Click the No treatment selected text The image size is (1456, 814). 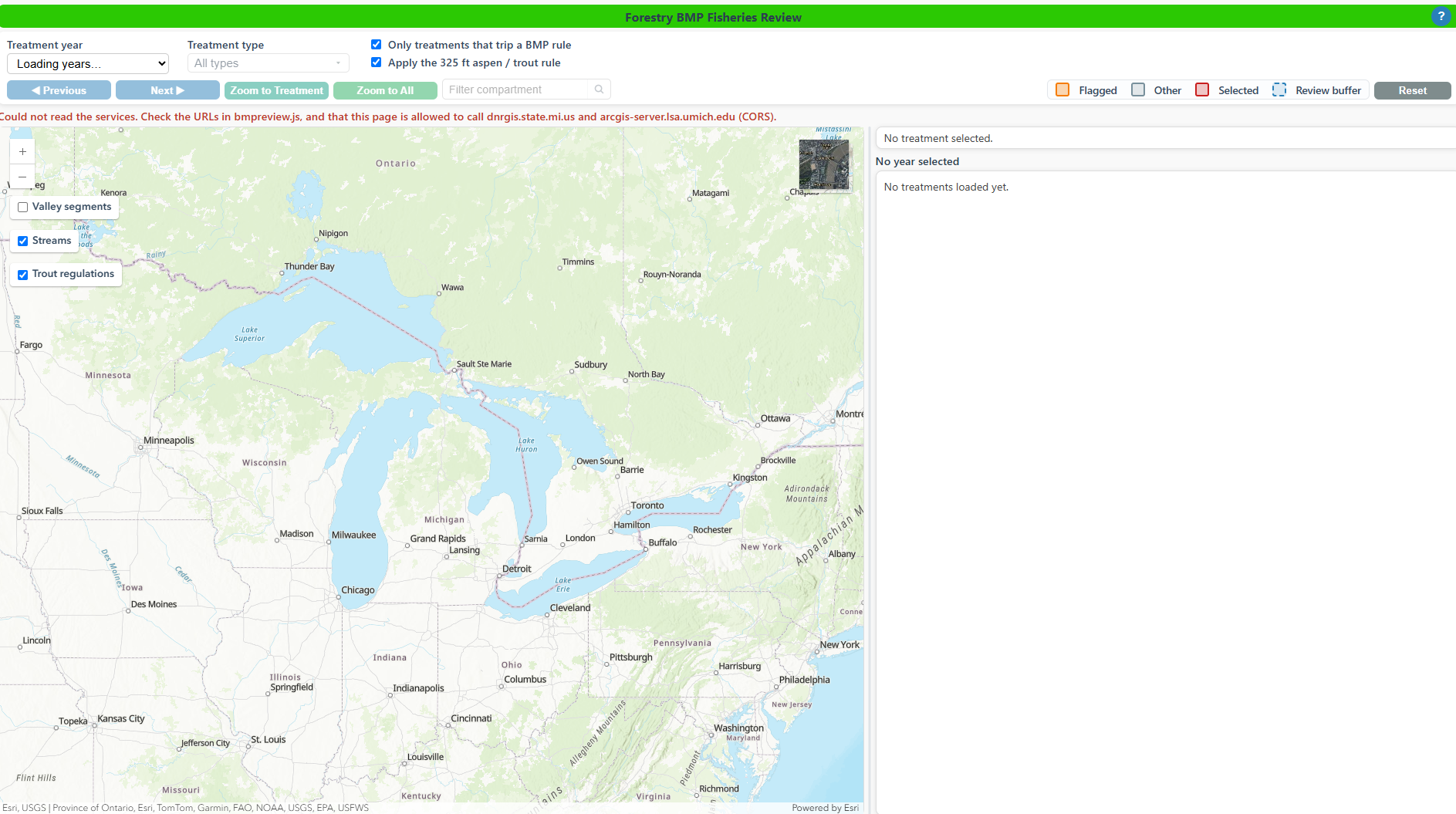[938, 138]
